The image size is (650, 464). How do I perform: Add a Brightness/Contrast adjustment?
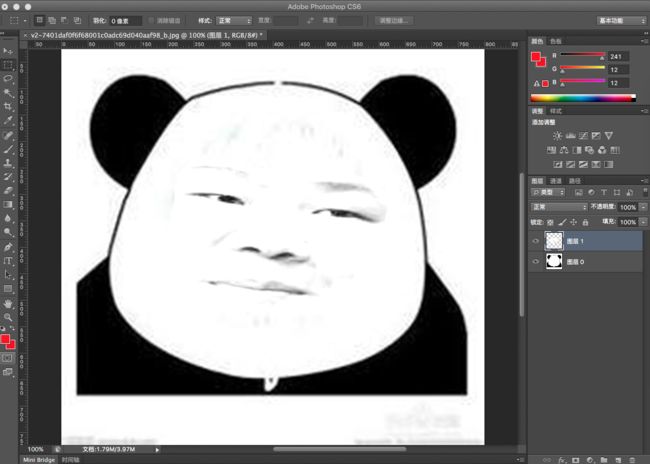point(558,136)
